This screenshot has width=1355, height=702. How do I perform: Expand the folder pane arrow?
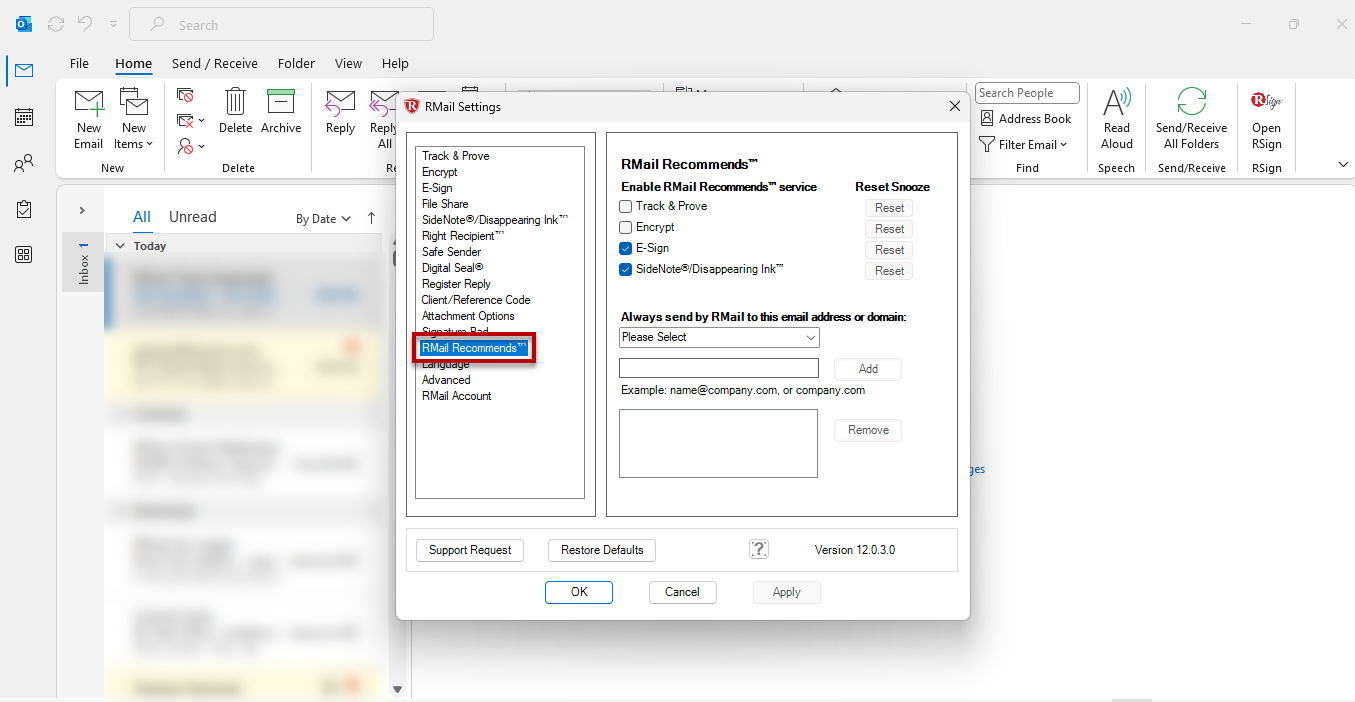(82, 210)
